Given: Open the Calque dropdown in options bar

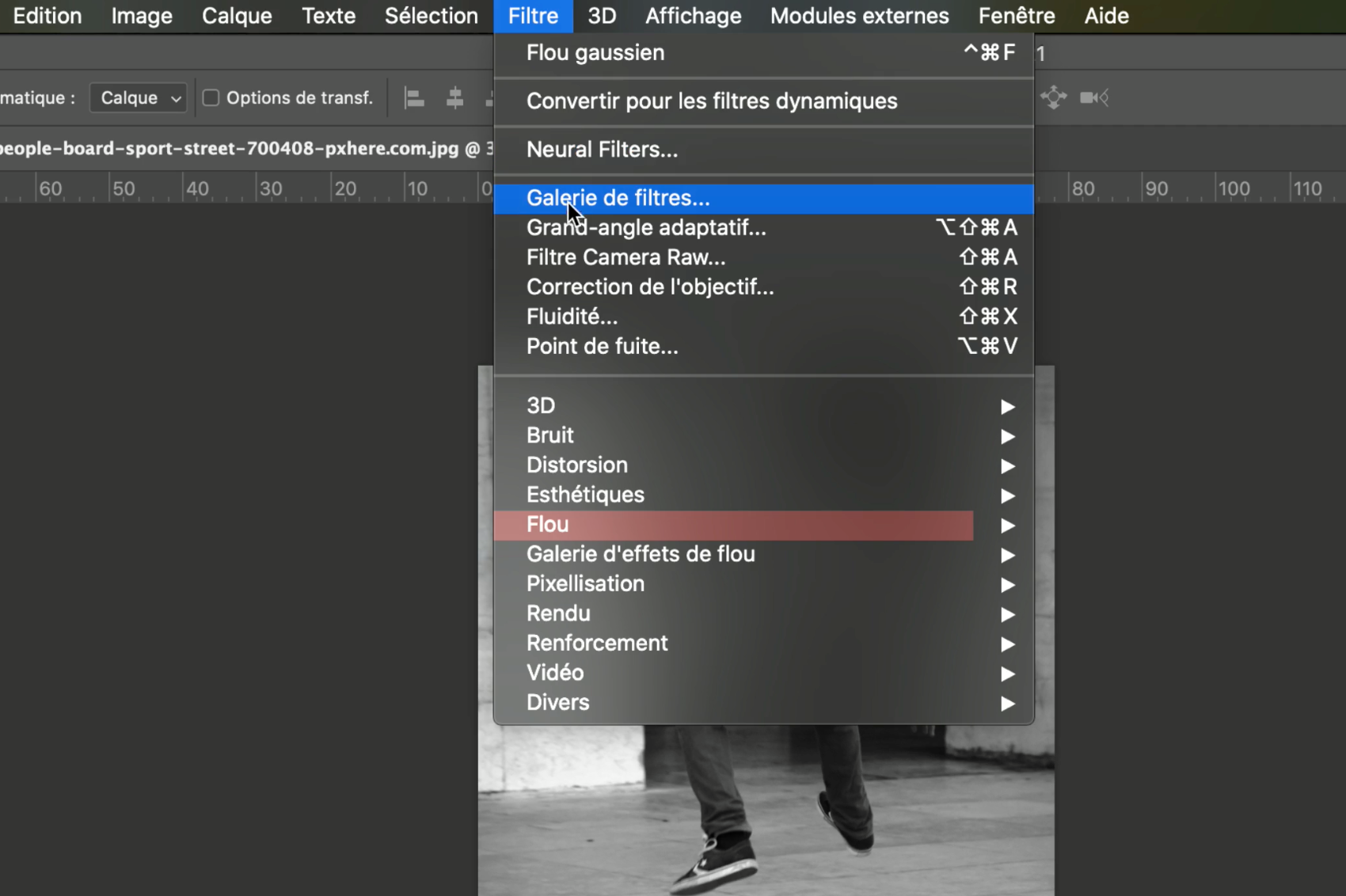Looking at the screenshot, I should pyautogui.click(x=139, y=98).
